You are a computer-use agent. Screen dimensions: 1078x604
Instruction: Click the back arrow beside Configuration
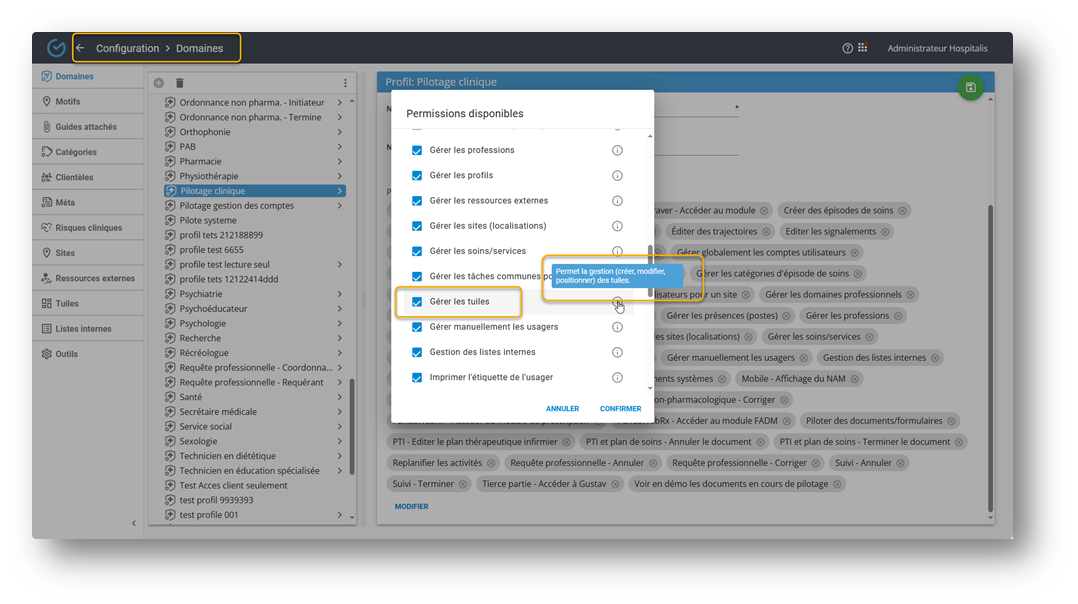80,48
